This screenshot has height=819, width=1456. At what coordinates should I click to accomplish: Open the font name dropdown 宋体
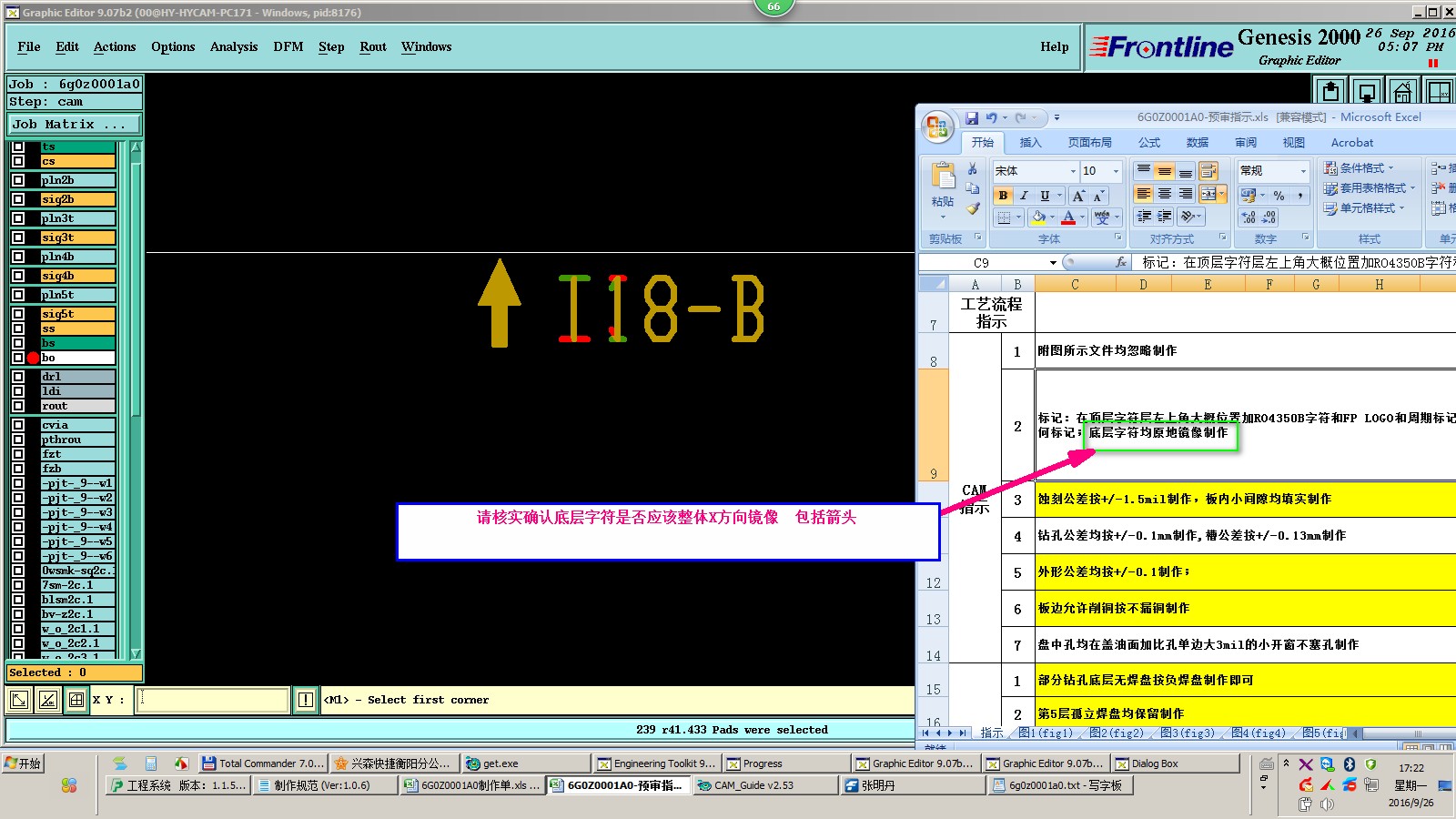coord(1073,171)
